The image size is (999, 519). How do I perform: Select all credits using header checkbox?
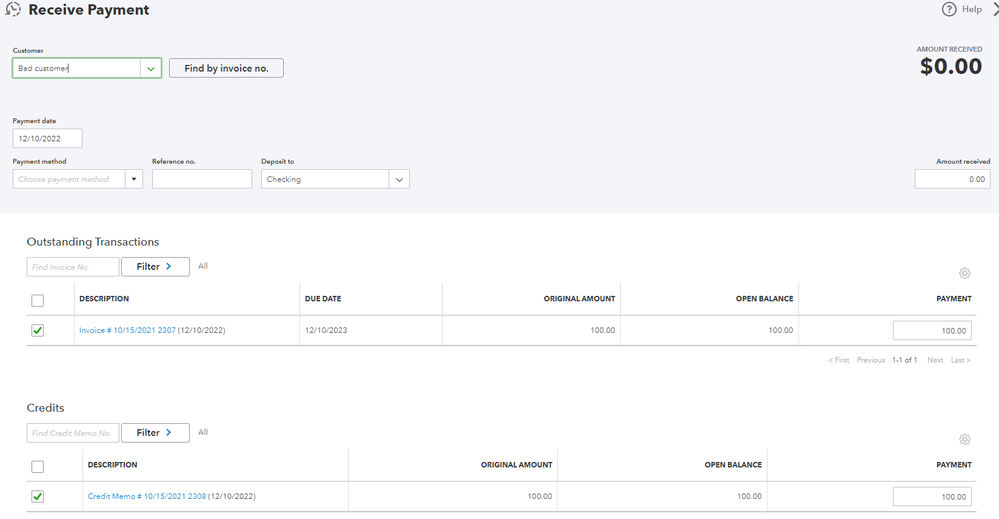tap(38, 466)
